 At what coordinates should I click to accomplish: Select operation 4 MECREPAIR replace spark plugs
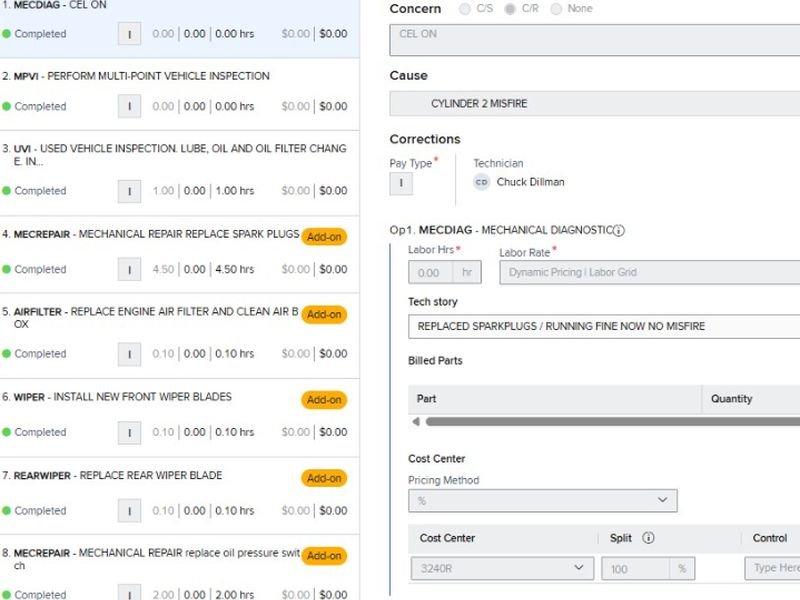tap(180, 254)
